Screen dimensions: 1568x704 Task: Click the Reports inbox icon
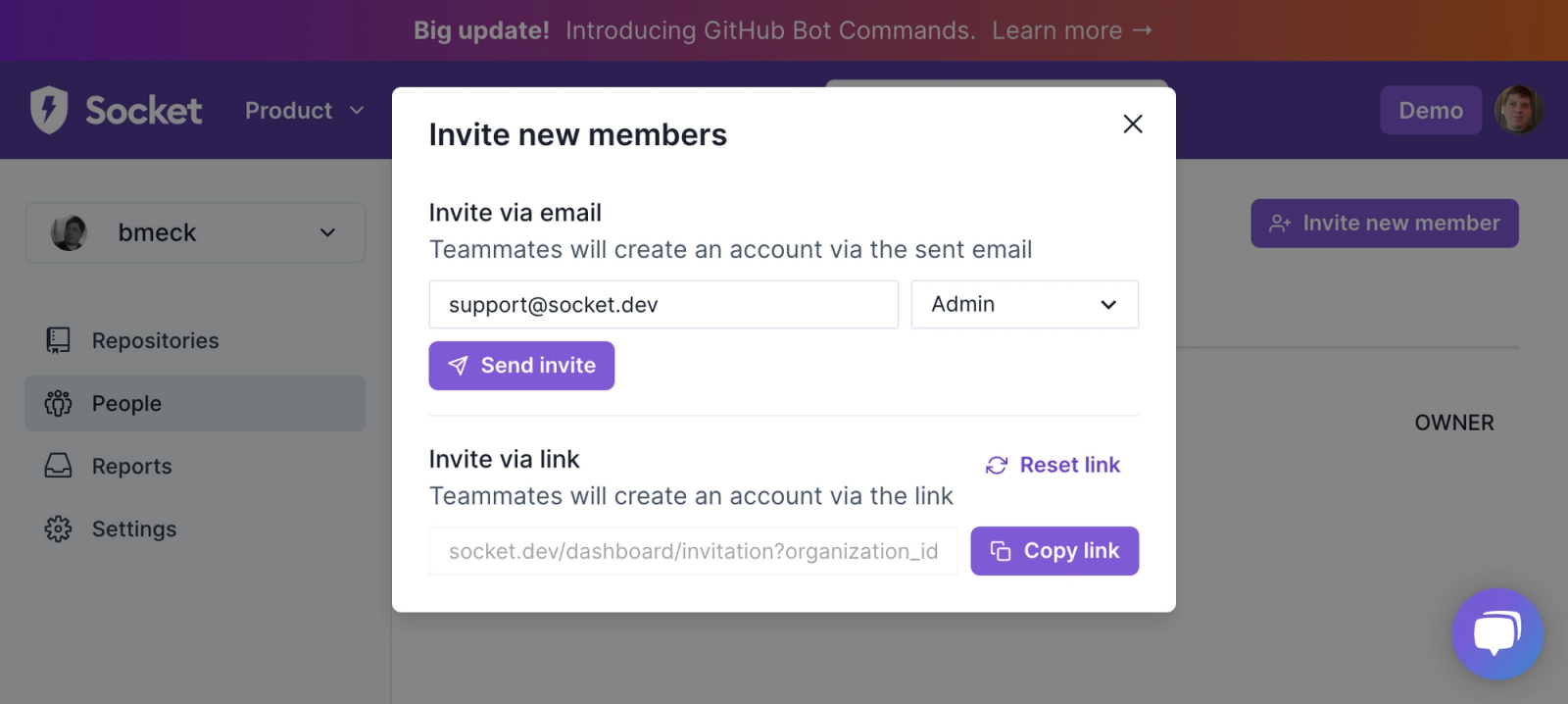(x=58, y=466)
